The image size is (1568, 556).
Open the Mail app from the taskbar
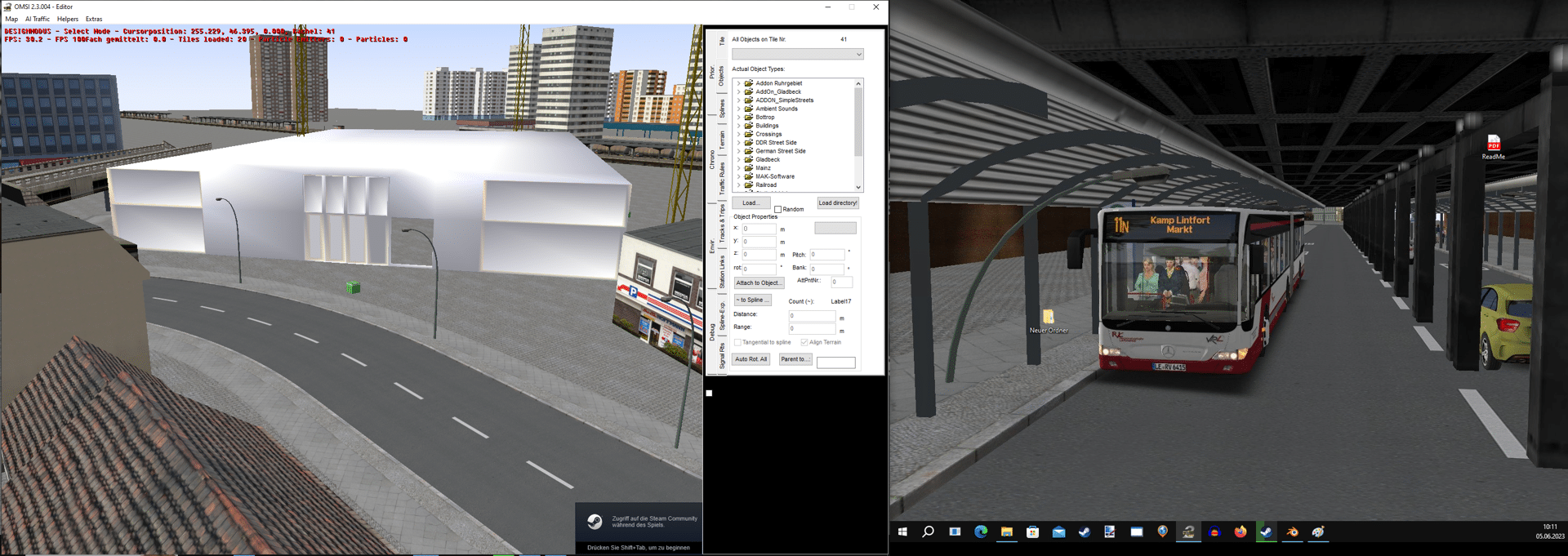(1058, 532)
